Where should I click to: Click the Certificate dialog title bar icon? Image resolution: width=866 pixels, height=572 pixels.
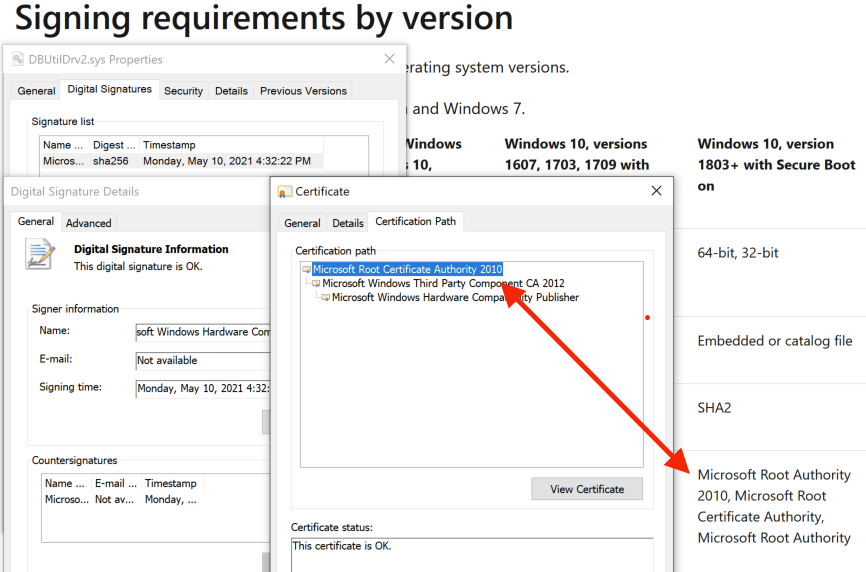(x=285, y=191)
